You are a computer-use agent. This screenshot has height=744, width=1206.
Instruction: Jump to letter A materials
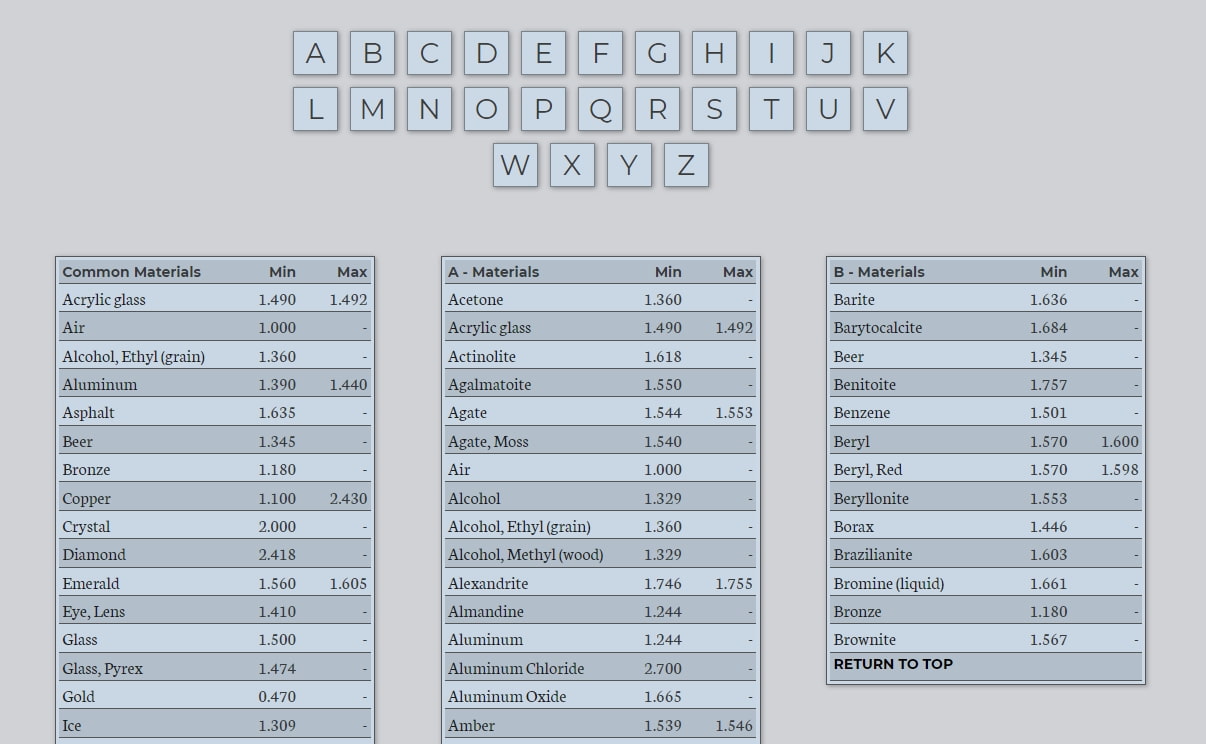(315, 53)
